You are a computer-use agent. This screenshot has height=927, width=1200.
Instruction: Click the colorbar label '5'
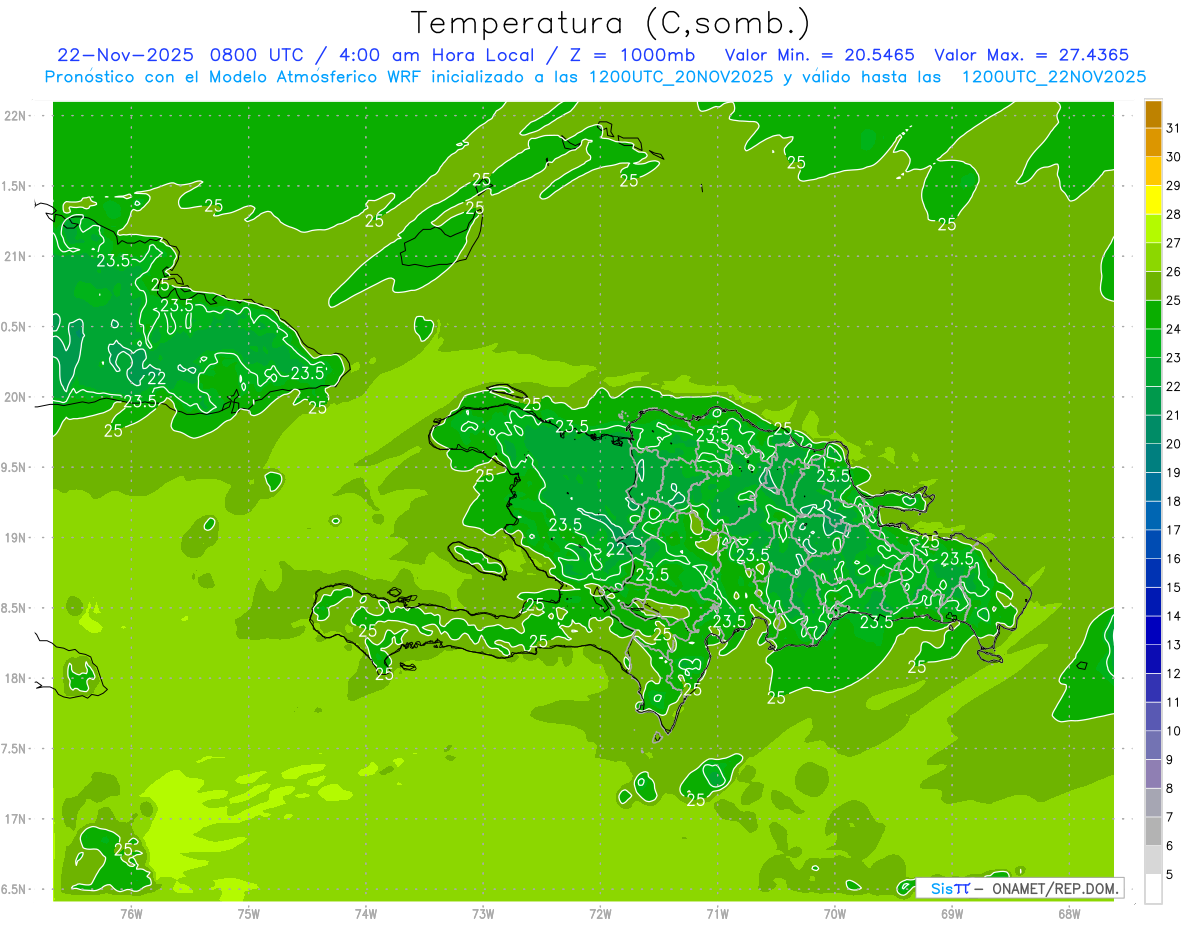[1171, 875]
